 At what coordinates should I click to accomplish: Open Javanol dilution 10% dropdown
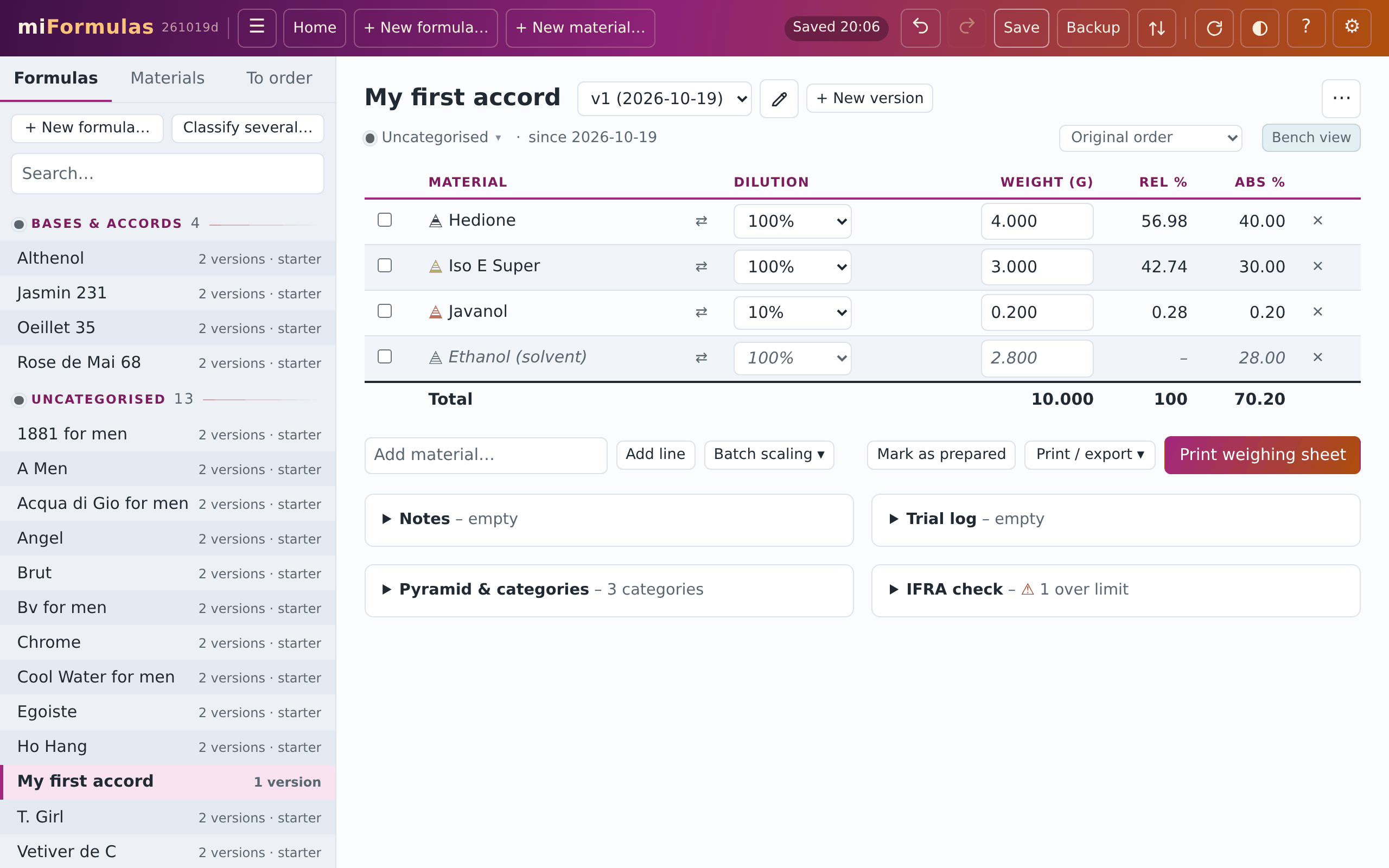(792, 313)
